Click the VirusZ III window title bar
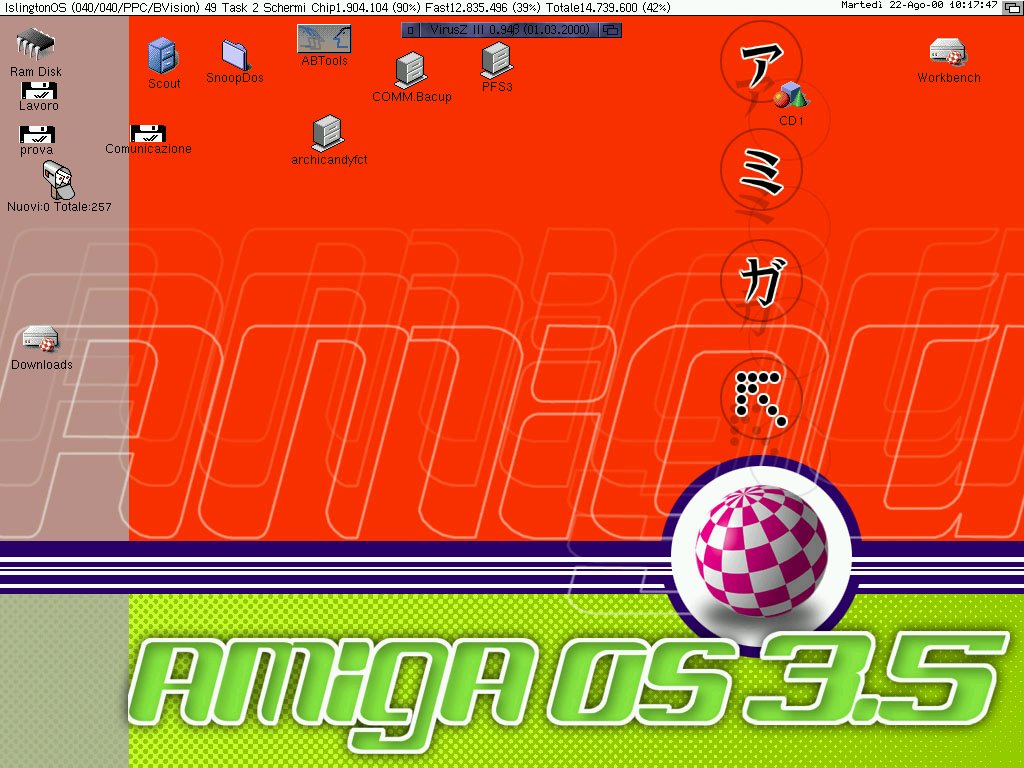1024x768 pixels. (x=509, y=30)
